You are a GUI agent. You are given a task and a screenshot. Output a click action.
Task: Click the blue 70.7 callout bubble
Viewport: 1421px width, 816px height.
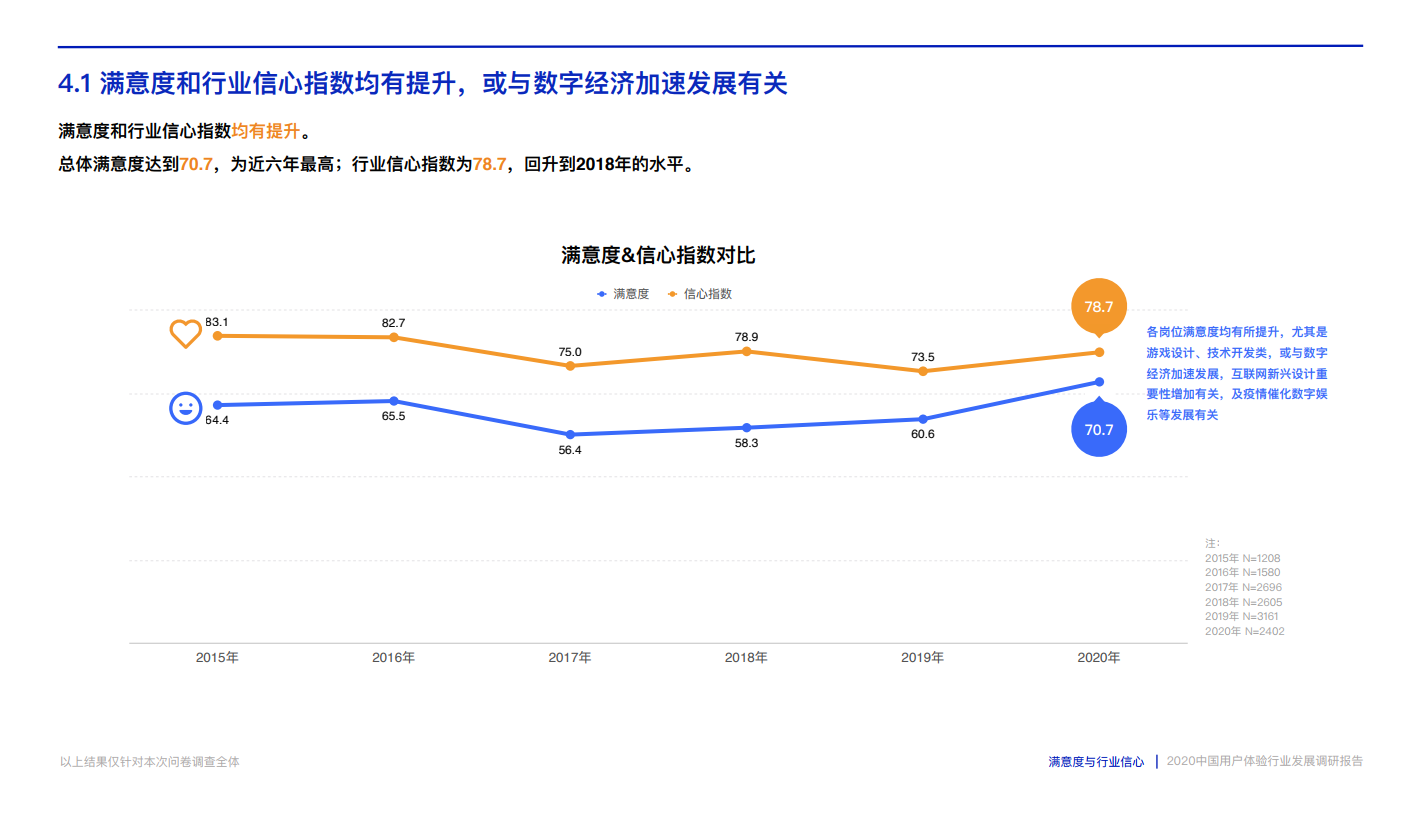coord(1099,429)
